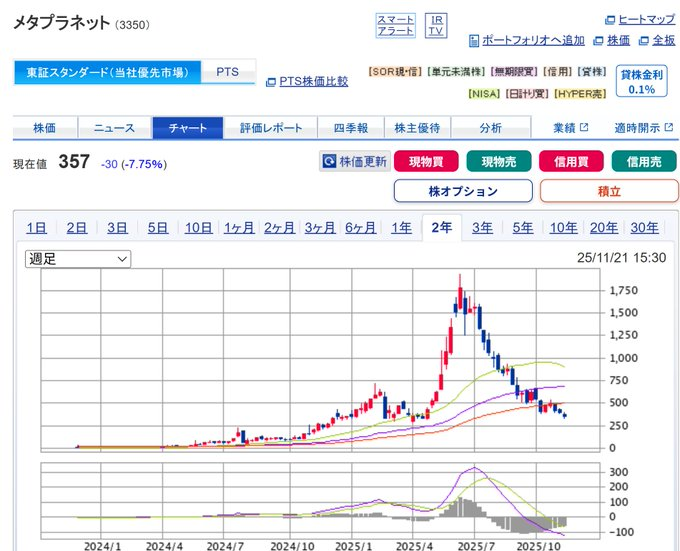
Task: Select the 1年 chart period
Action: pos(402,228)
